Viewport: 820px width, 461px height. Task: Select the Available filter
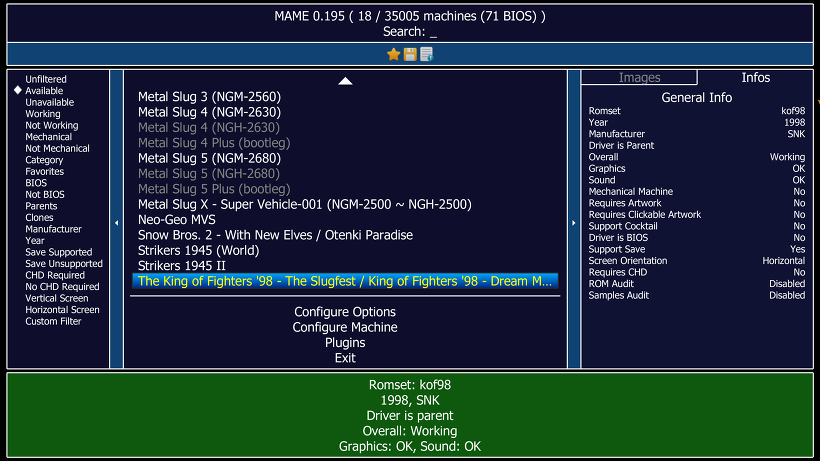coord(44,90)
